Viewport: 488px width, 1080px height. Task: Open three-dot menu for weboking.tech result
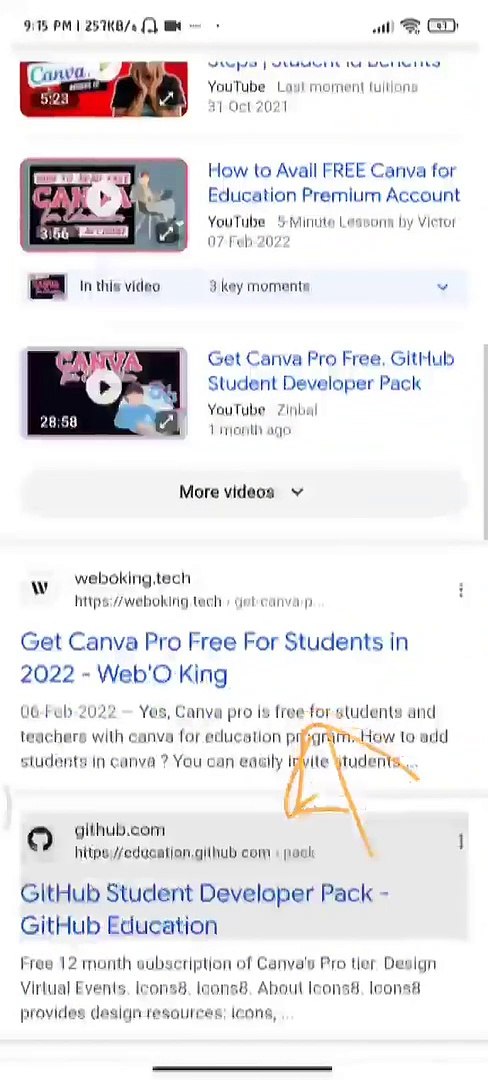click(x=460, y=590)
